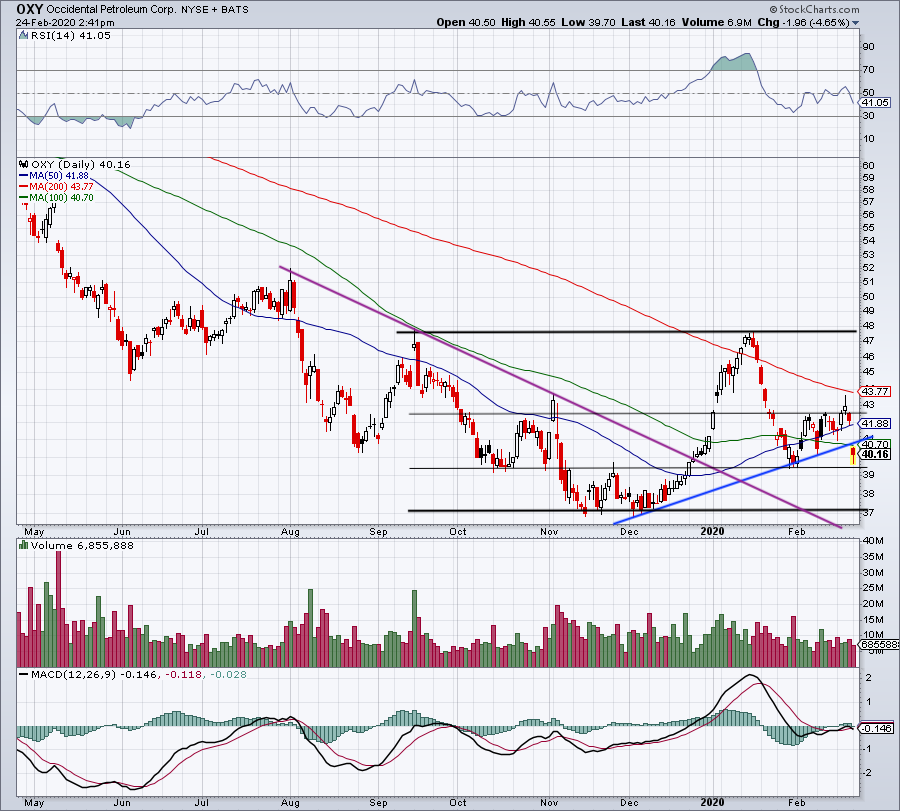Click the Feb label under the MACD panel
Viewport: 900px width, 811px height.
pyautogui.click(x=797, y=802)
